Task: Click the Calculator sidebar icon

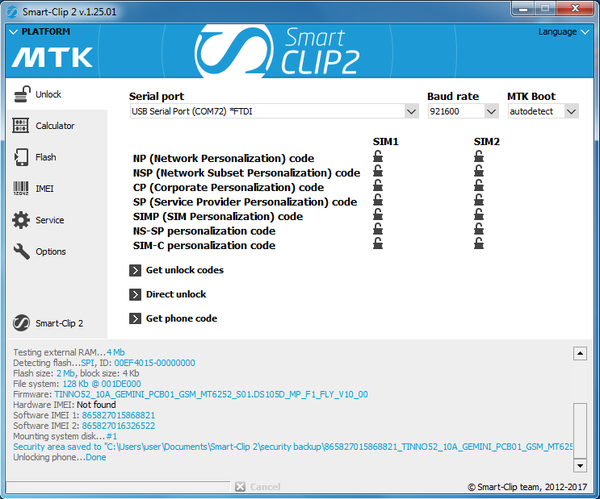Action: (x=20, y=126)
